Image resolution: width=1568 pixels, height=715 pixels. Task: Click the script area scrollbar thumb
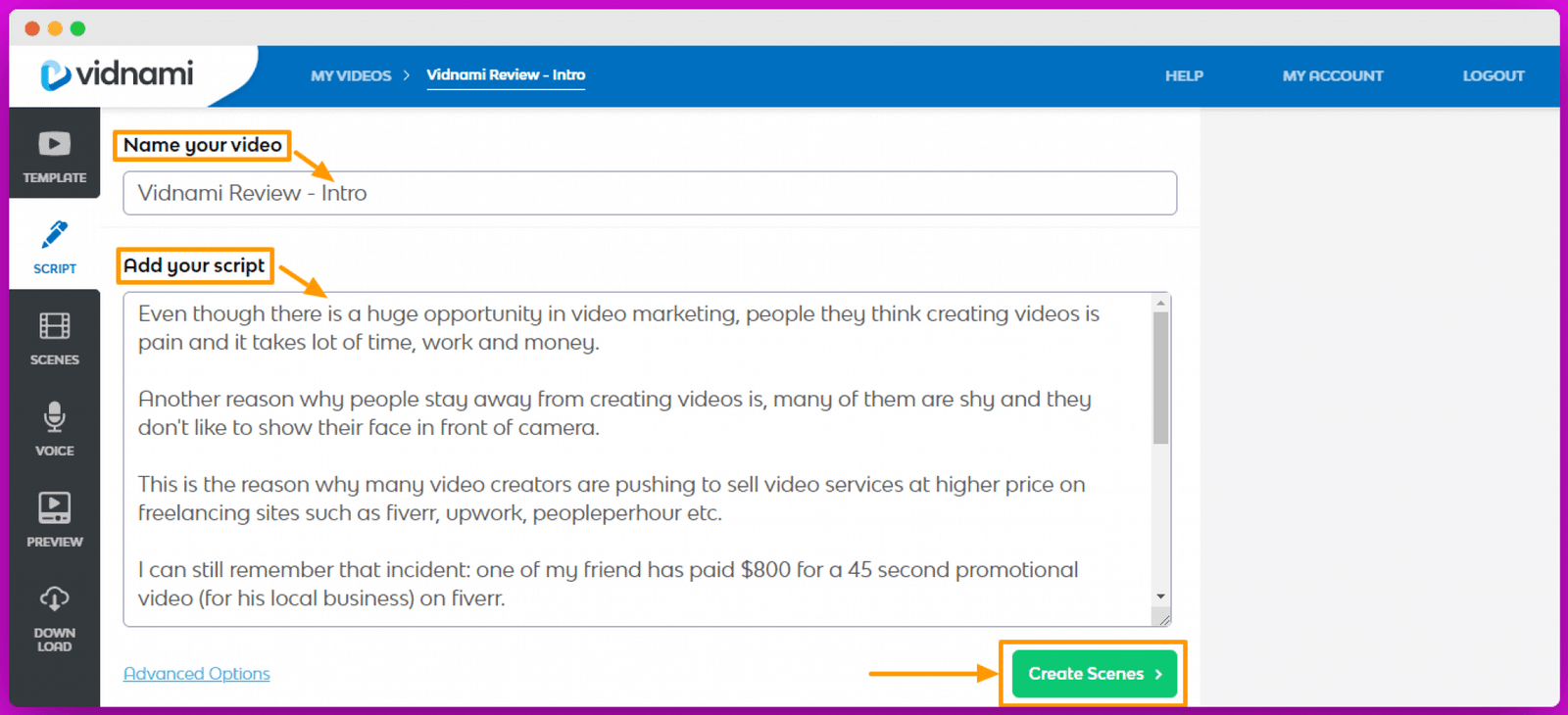point(1161,378)
